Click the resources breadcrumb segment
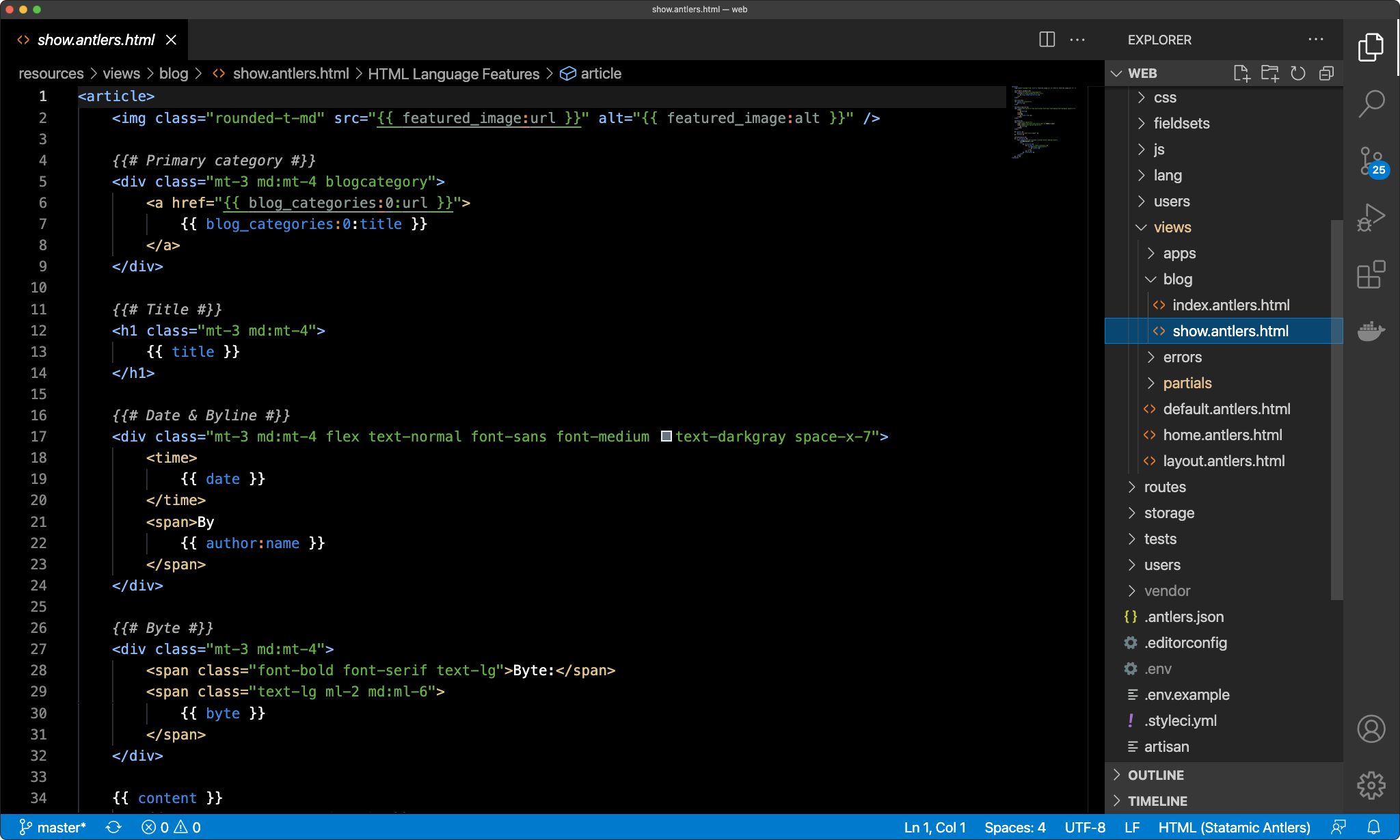This screenshot has width=1400, height=840. click(x=51, y=74)
